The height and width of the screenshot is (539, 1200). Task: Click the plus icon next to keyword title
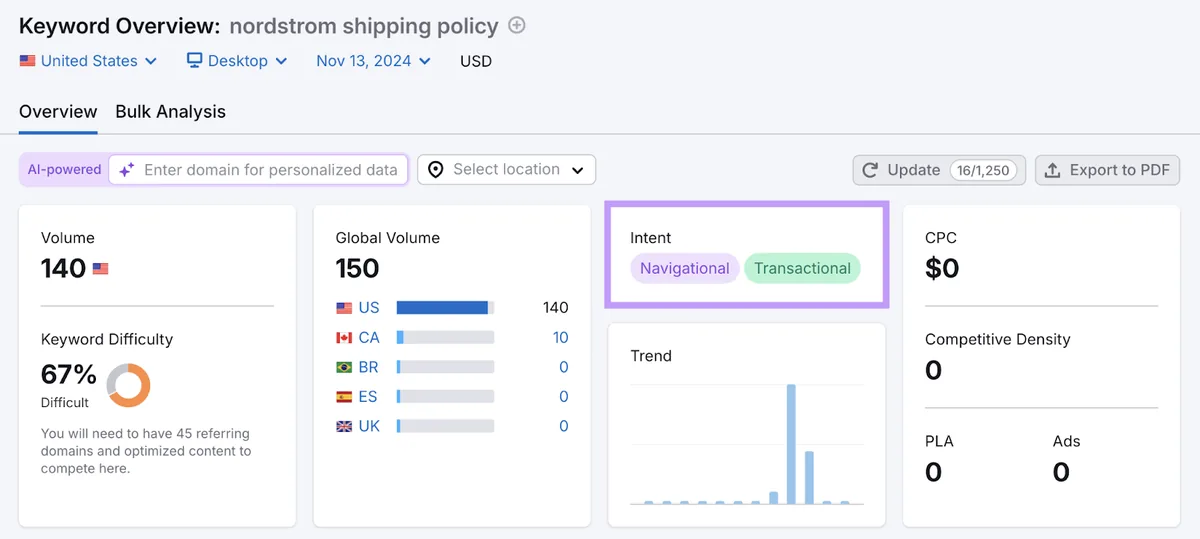point(517,26)
